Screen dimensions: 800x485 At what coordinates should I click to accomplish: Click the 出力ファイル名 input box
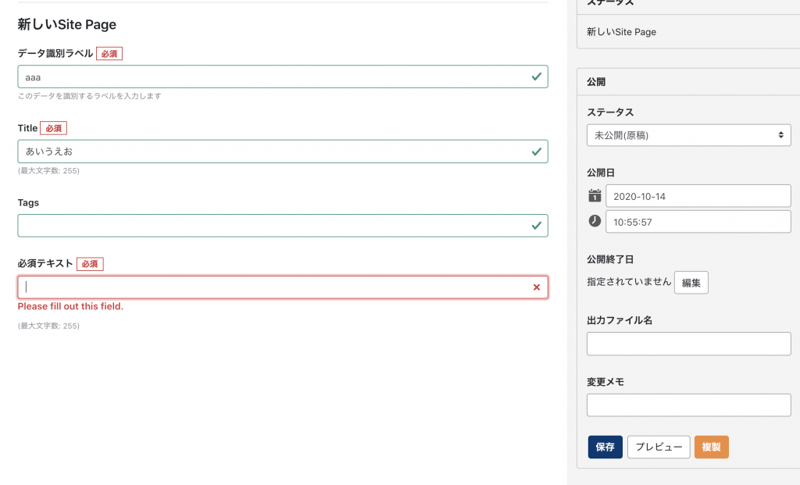click(x=688, y=344)
